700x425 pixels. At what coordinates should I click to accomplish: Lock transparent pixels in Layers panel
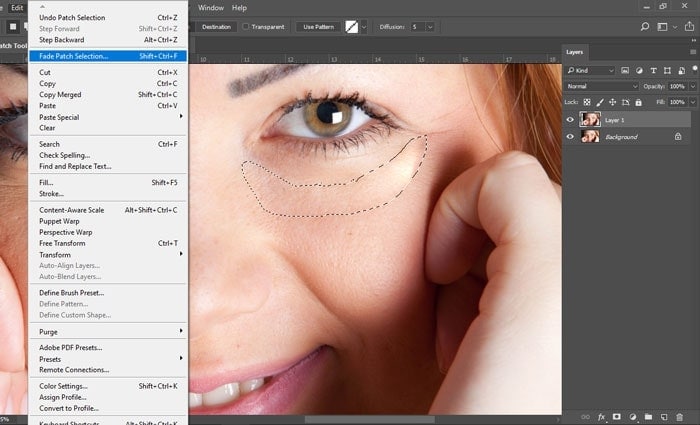[587, 102]
